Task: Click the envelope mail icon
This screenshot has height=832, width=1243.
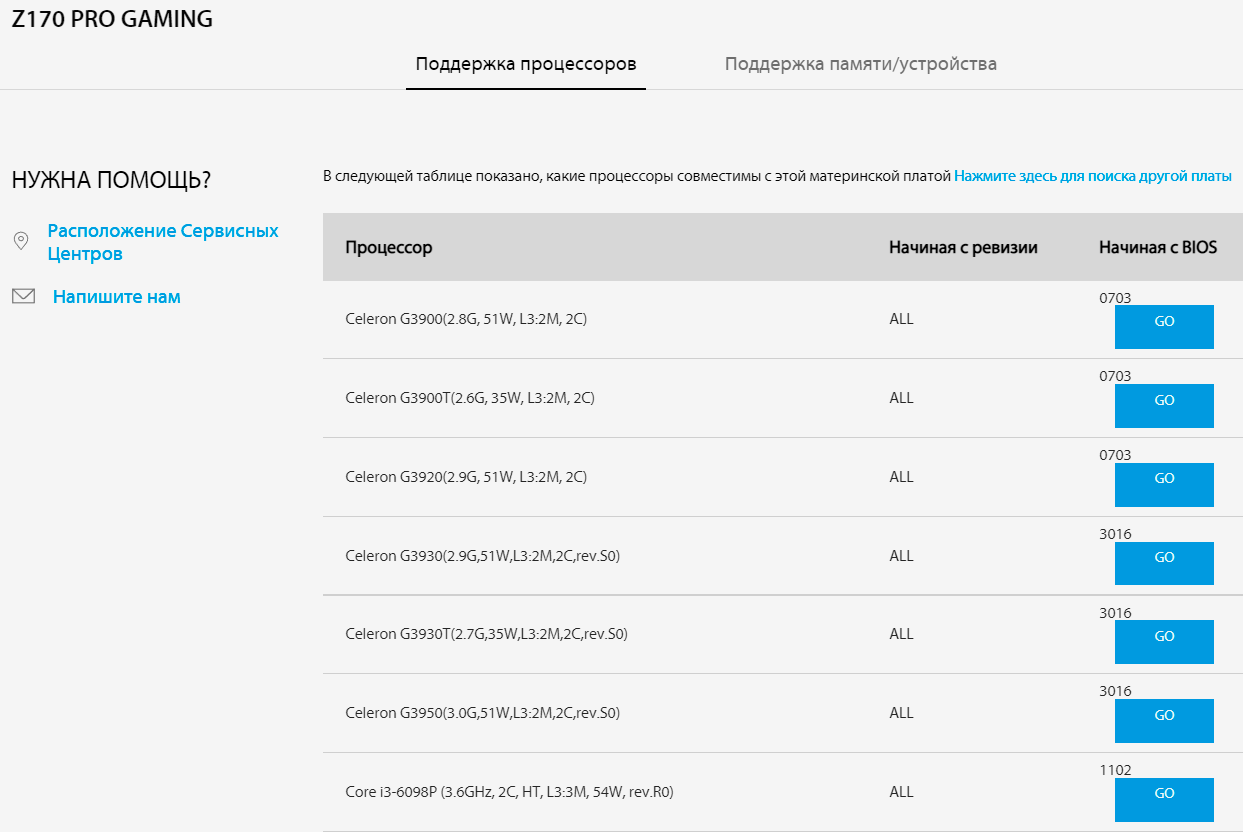Action: (x=23, y=296)
